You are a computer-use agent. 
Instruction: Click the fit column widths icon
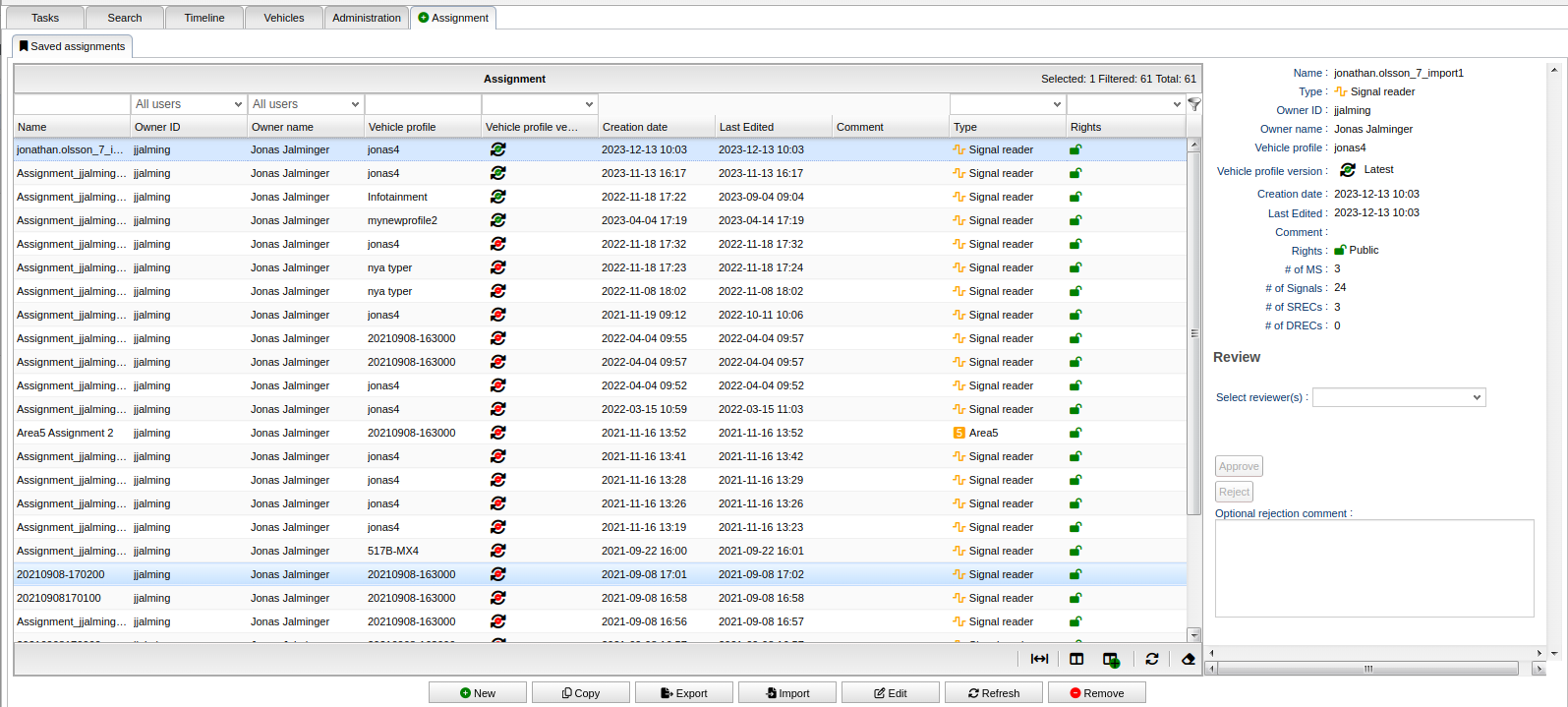pyautogui.click(x=1039, y=659)
